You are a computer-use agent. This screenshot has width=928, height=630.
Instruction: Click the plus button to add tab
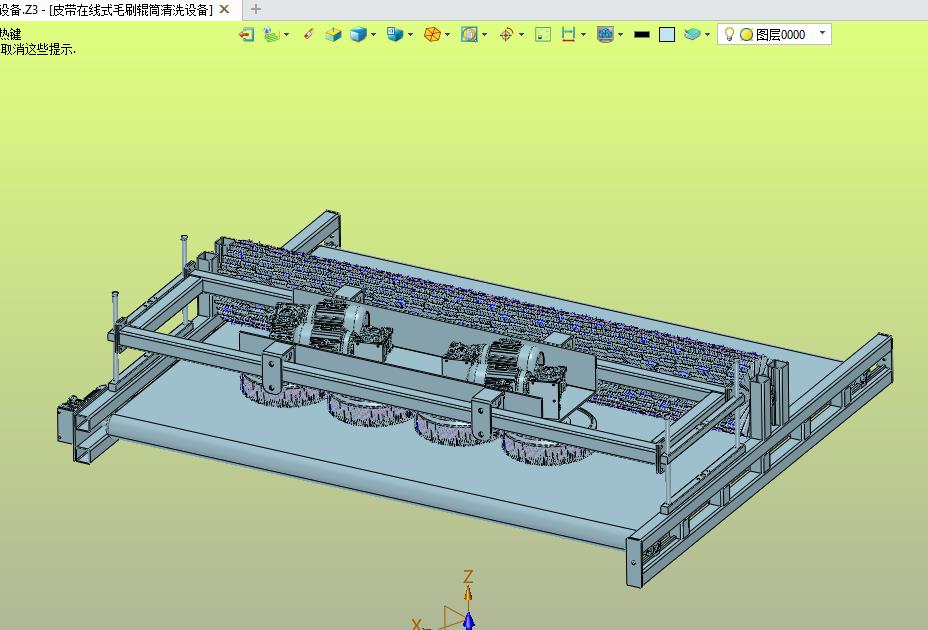click(x=256, y=9)
